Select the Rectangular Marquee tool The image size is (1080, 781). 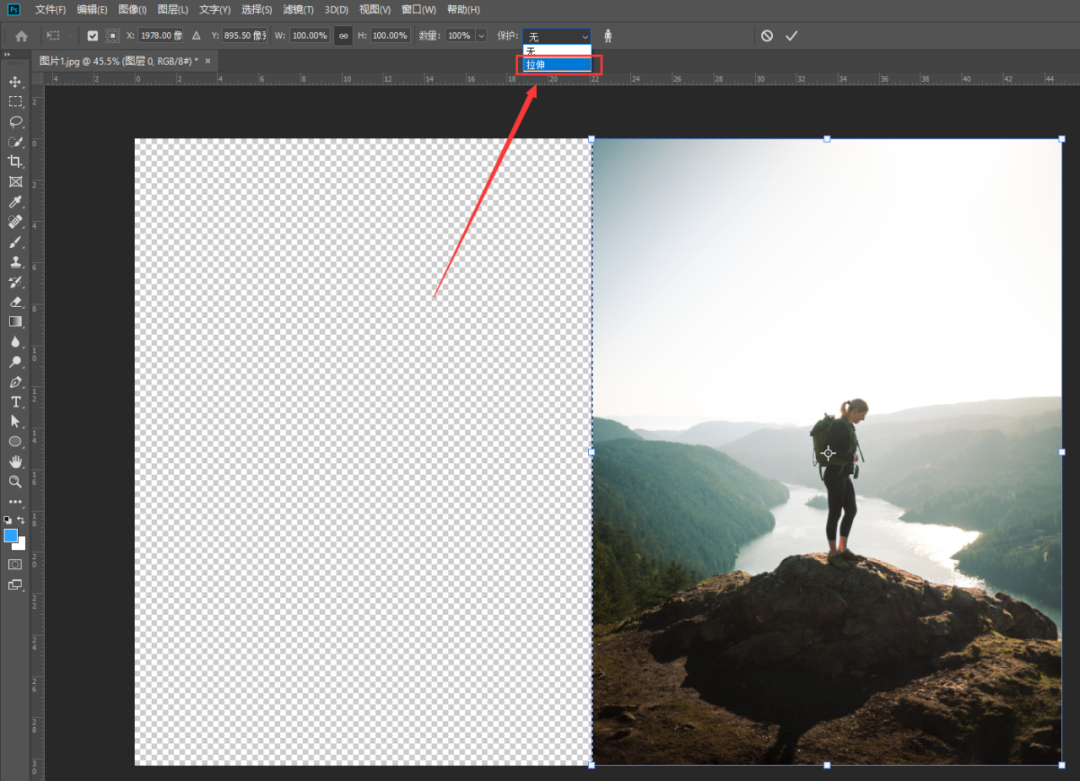coord(15,102)
